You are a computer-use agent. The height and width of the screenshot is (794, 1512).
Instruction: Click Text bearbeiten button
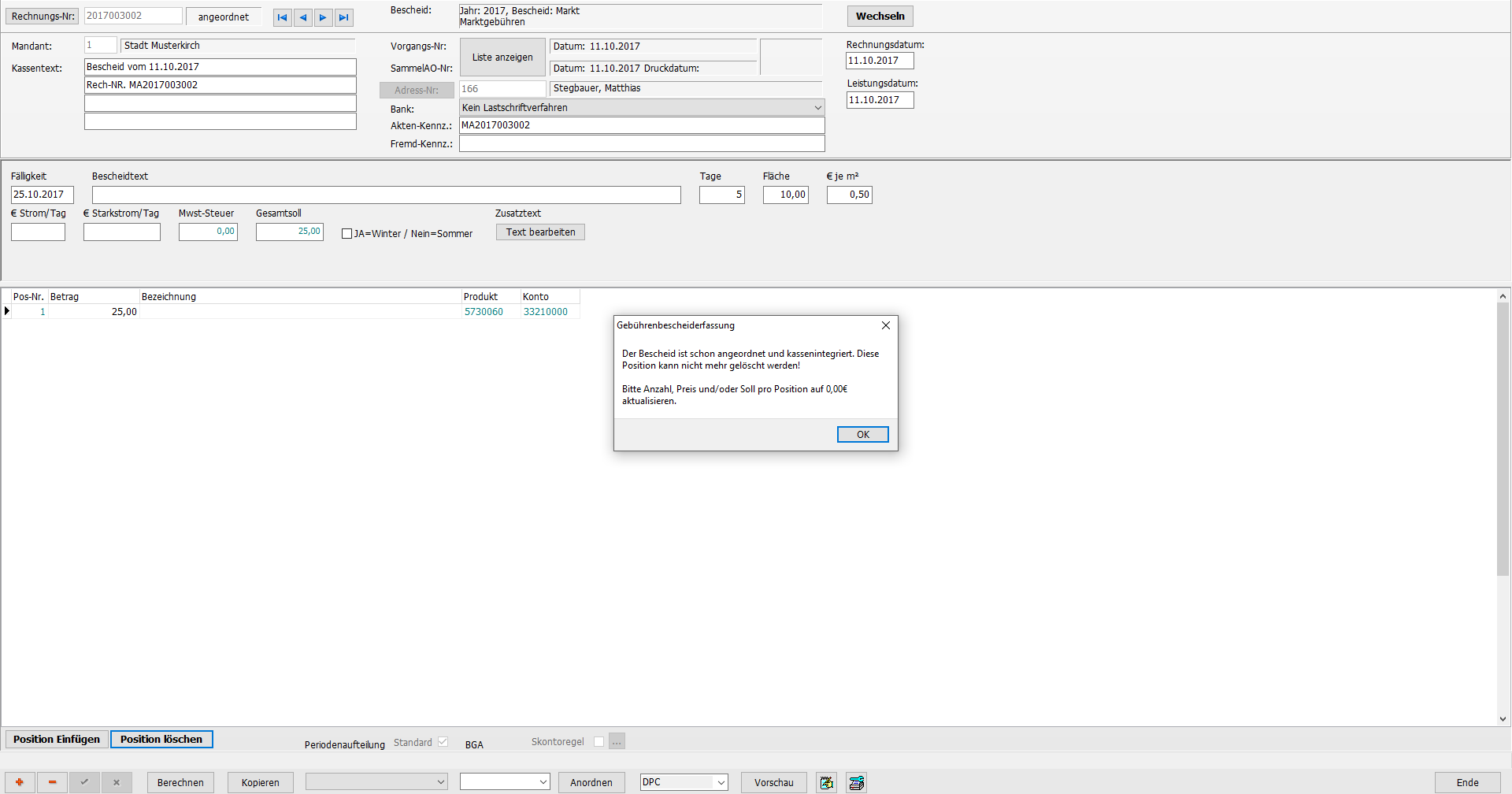tap(540, 232)
